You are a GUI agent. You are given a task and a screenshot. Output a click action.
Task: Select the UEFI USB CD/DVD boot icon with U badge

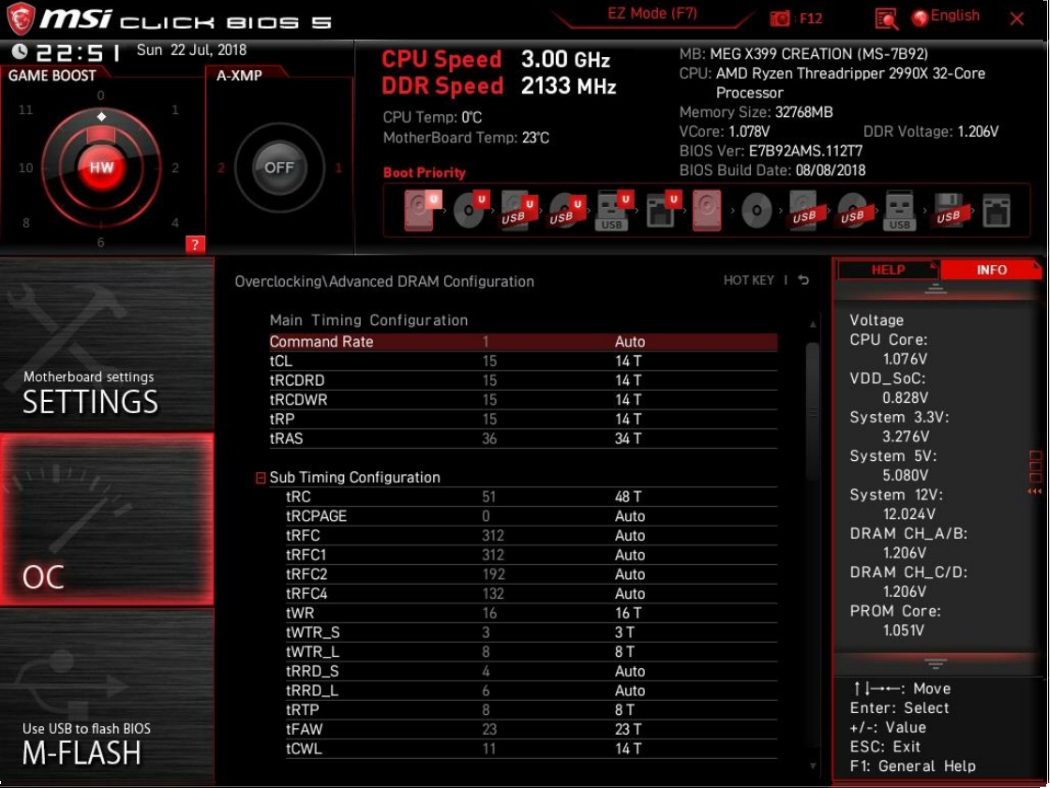566,211
